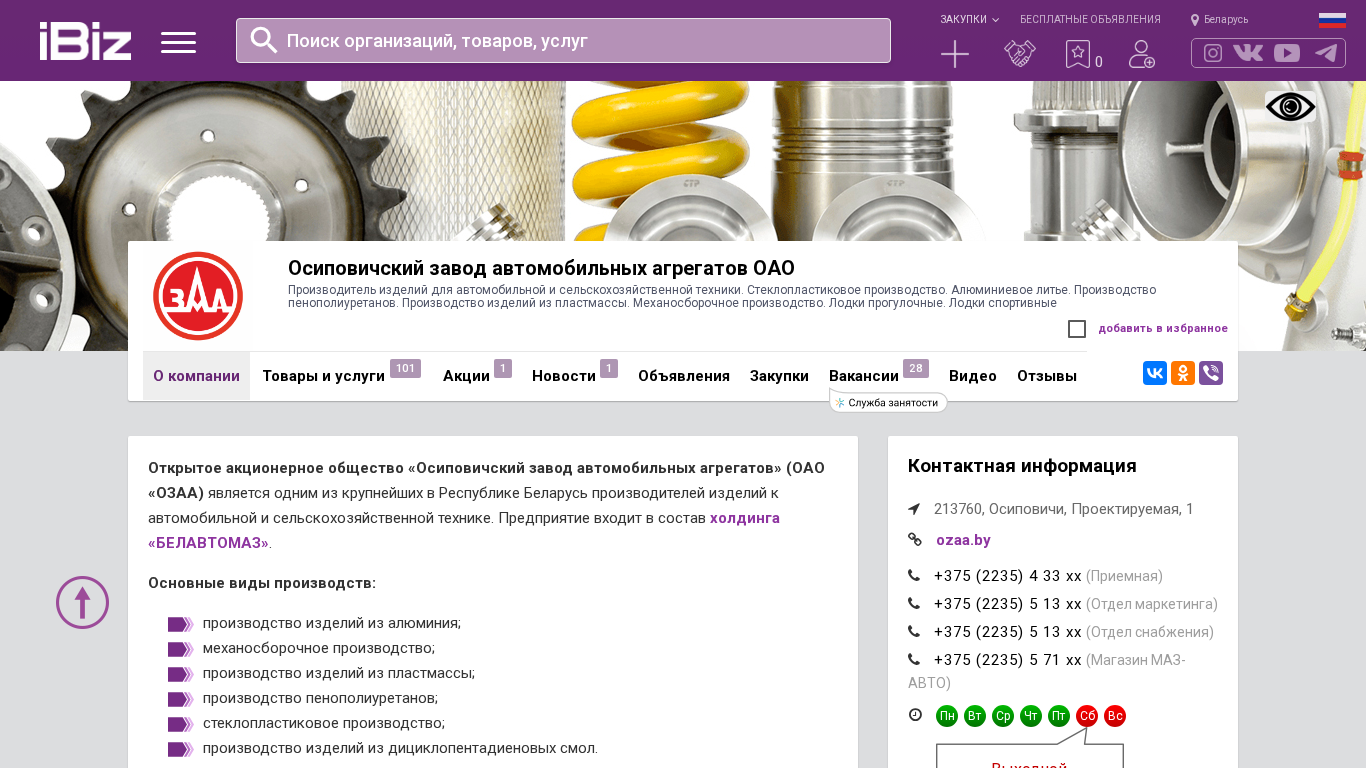Click the clock working hours icon
Image resolution: width=1366 pixels, height=768 pixels.
click(915, 715)
